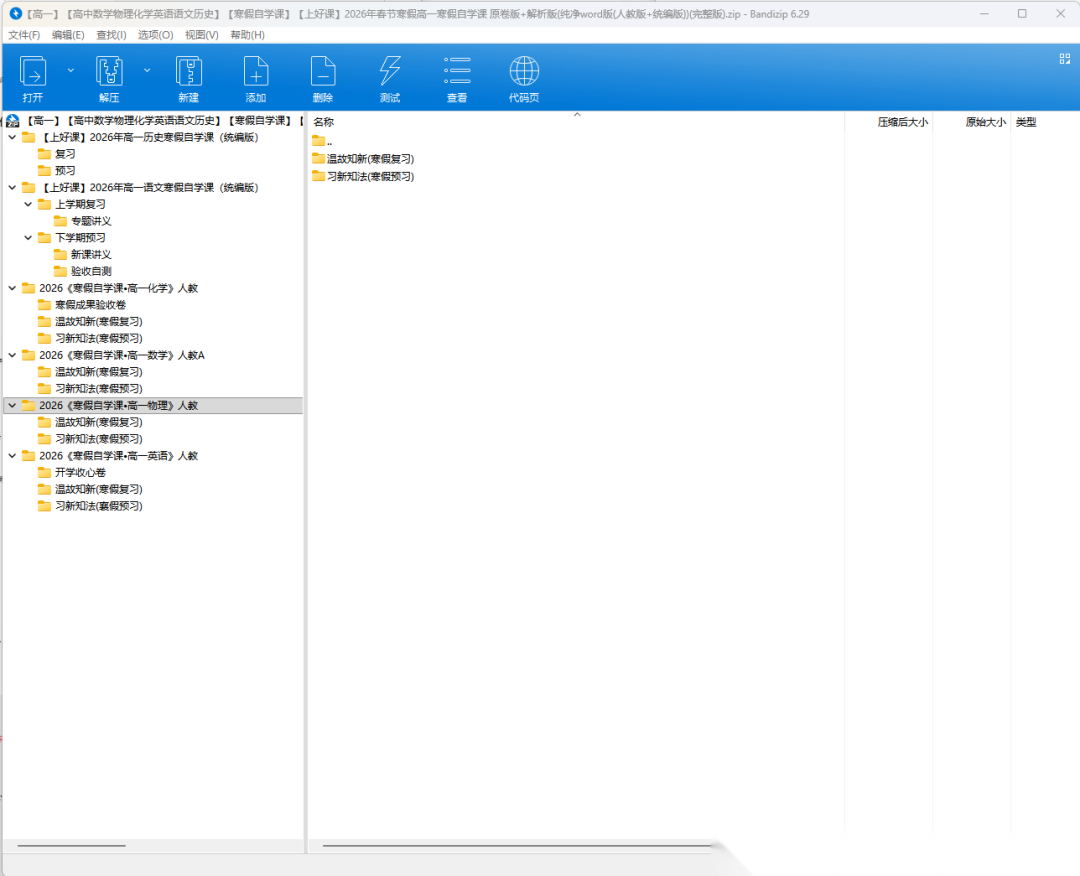Click the Open (打开) toolbar icon
Viewport: 1080px width, 876px height.
pos(33,72)
